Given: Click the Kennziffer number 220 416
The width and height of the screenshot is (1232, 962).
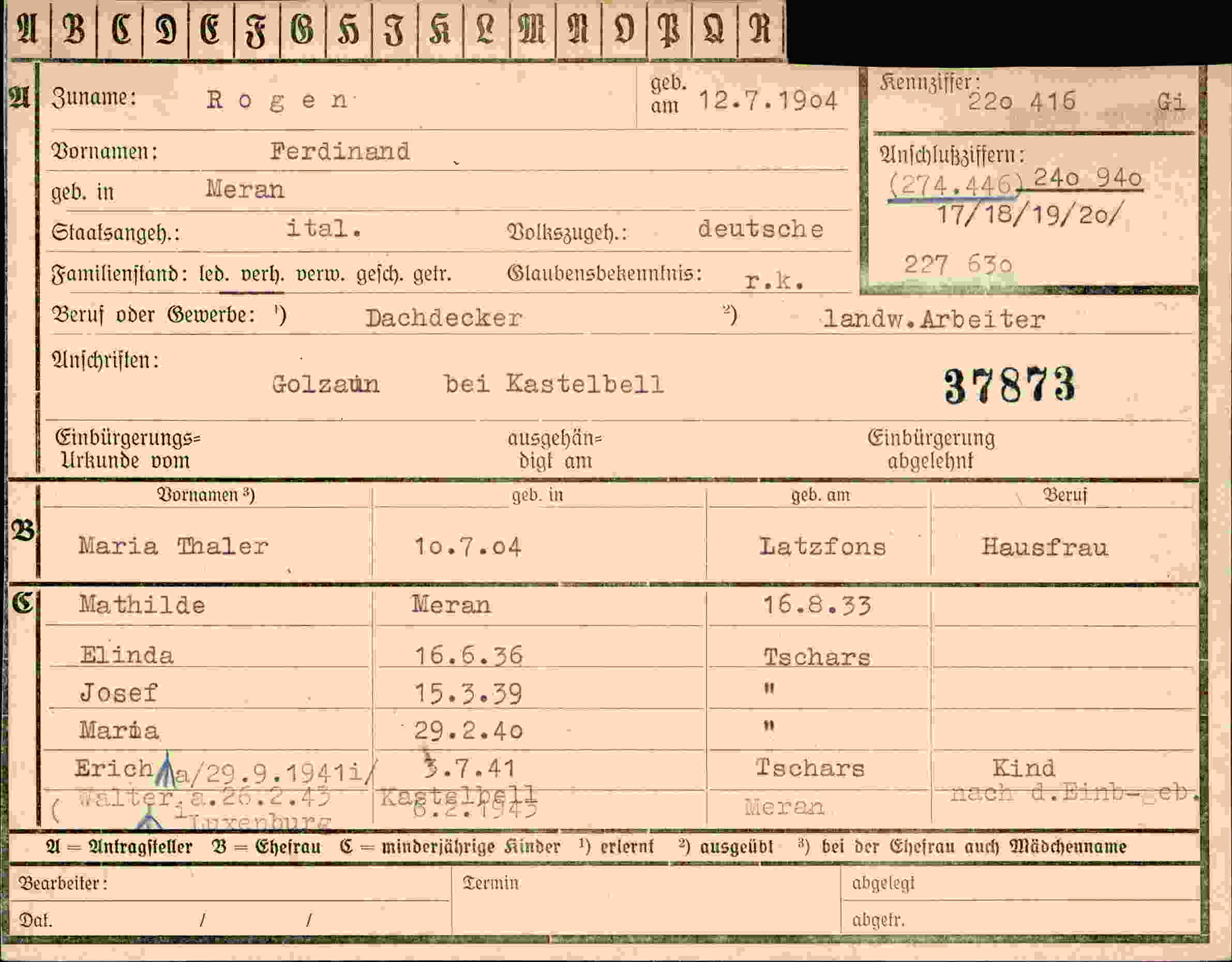Looking at the screenshot, I should 1021,101.
